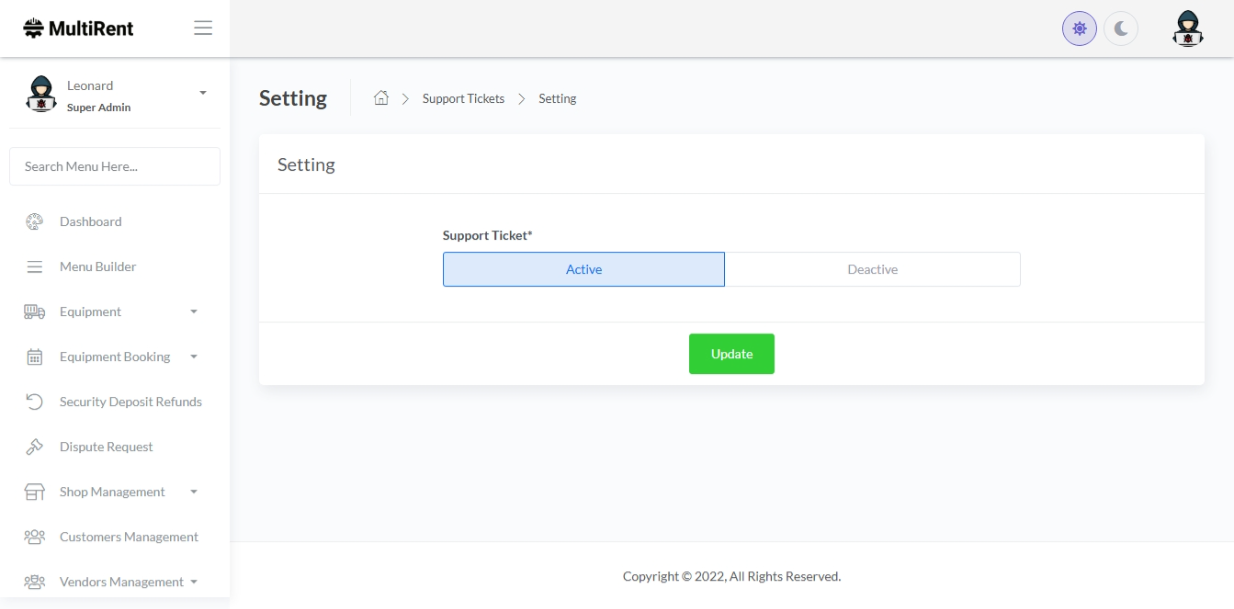Screen dimensions: 1234x609
Task: Click the Support Tickets breadcrumb link
Action: (x=463, y=99)
